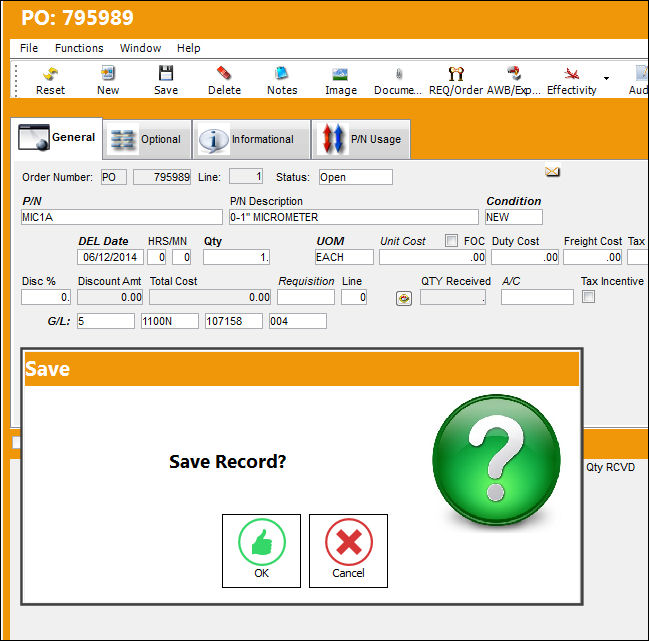Click the G/L field containing 5
The height and width of the screenshot is (641, 649).
[106, 321]
